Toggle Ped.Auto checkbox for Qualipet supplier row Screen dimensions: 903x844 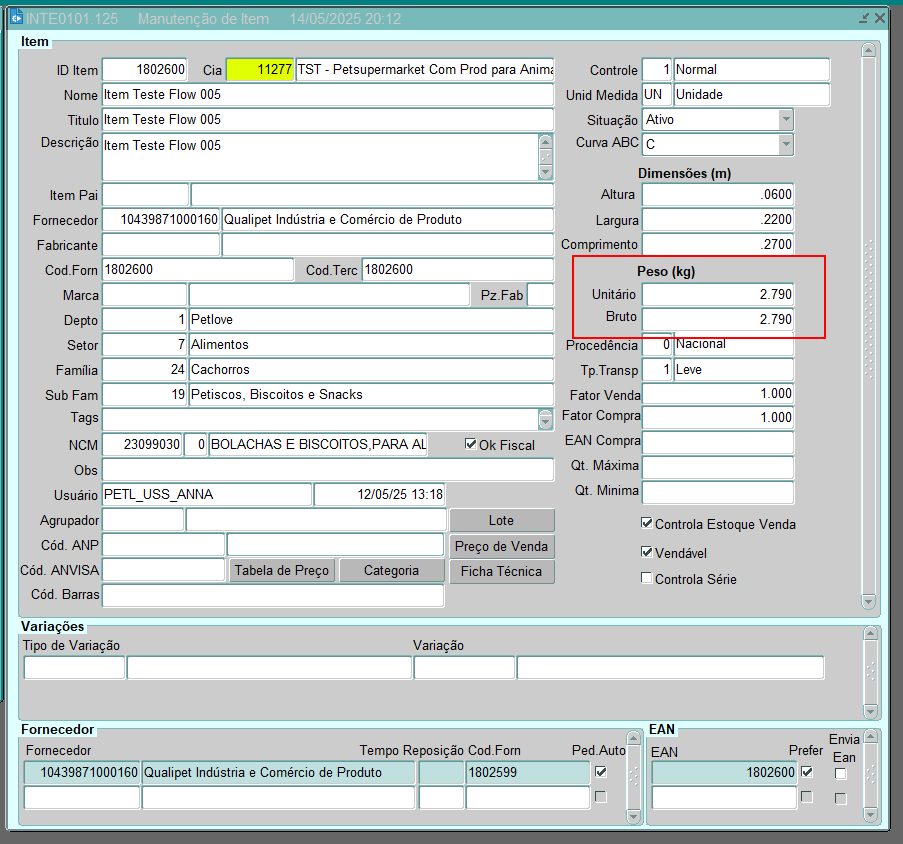coord(601,772)
